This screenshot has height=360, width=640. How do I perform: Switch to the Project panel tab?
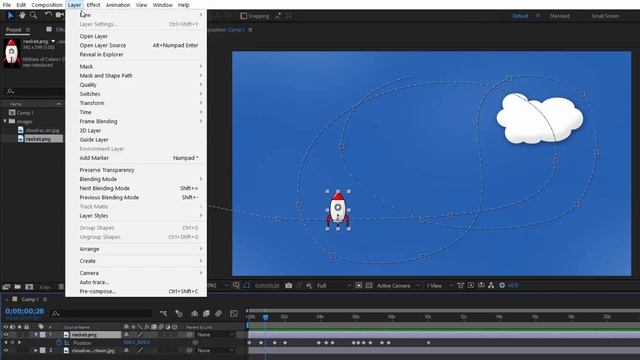pos(13,29)
